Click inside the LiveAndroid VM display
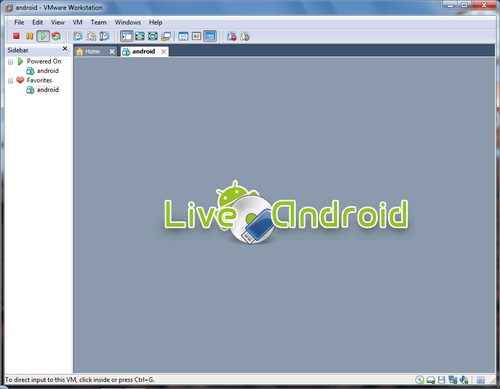Viewport: 500px width, 389px height. coord(284,215)
